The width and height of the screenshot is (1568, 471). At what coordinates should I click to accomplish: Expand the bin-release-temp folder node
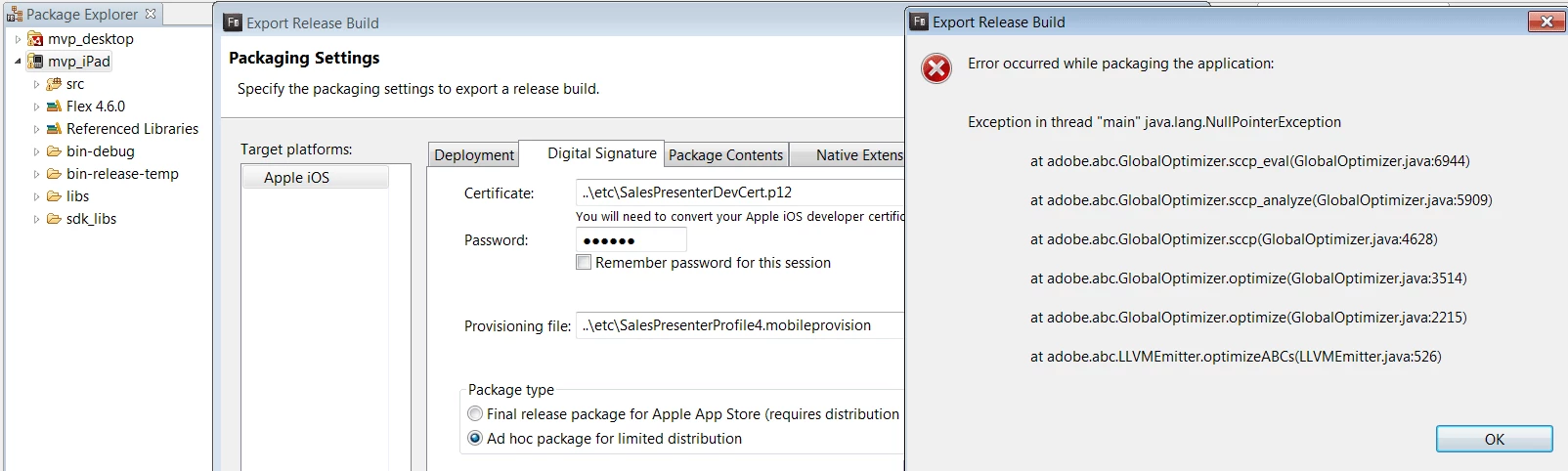click(x=37, y=174)
